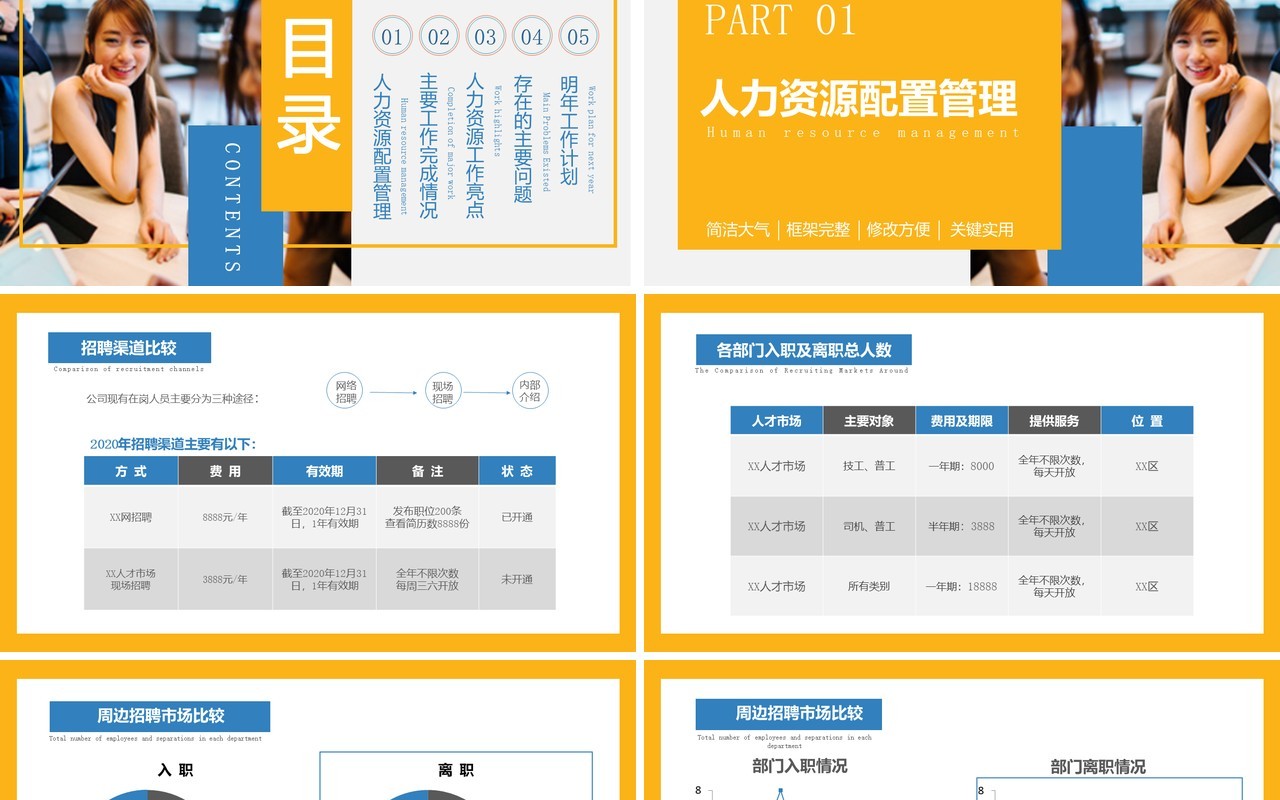Click the 半年期：3888 cell

click(961, 526)
